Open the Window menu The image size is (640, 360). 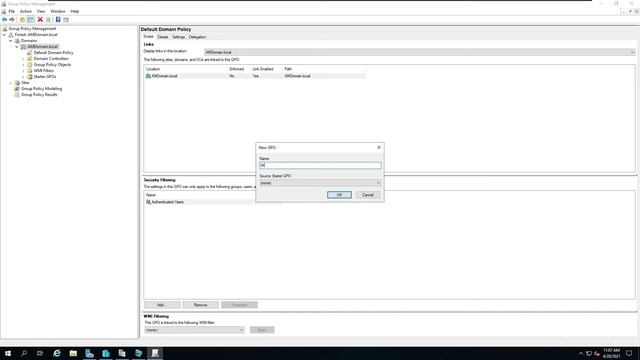point(58,11)
